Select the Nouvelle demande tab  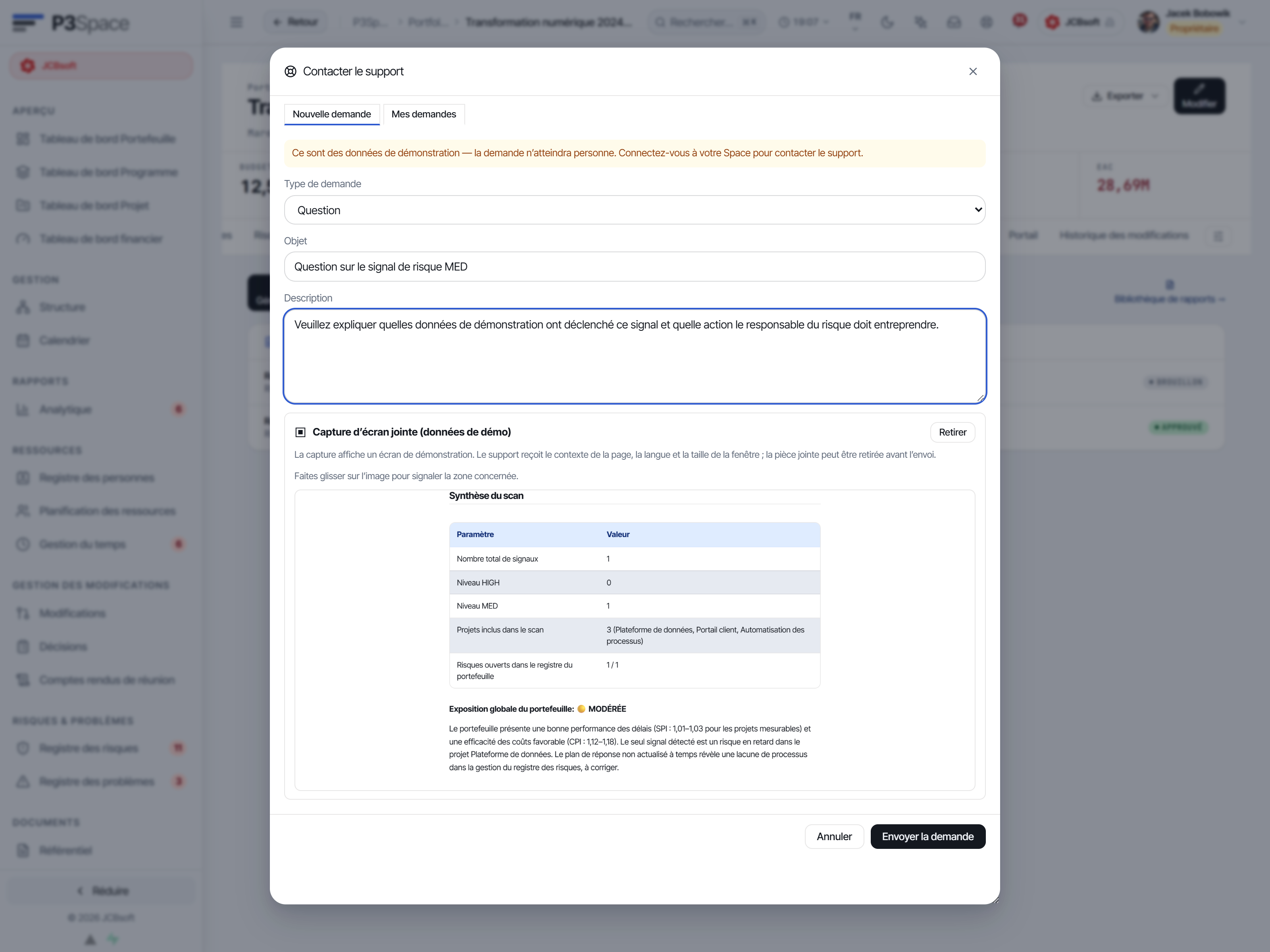click(x=332, y=114)
